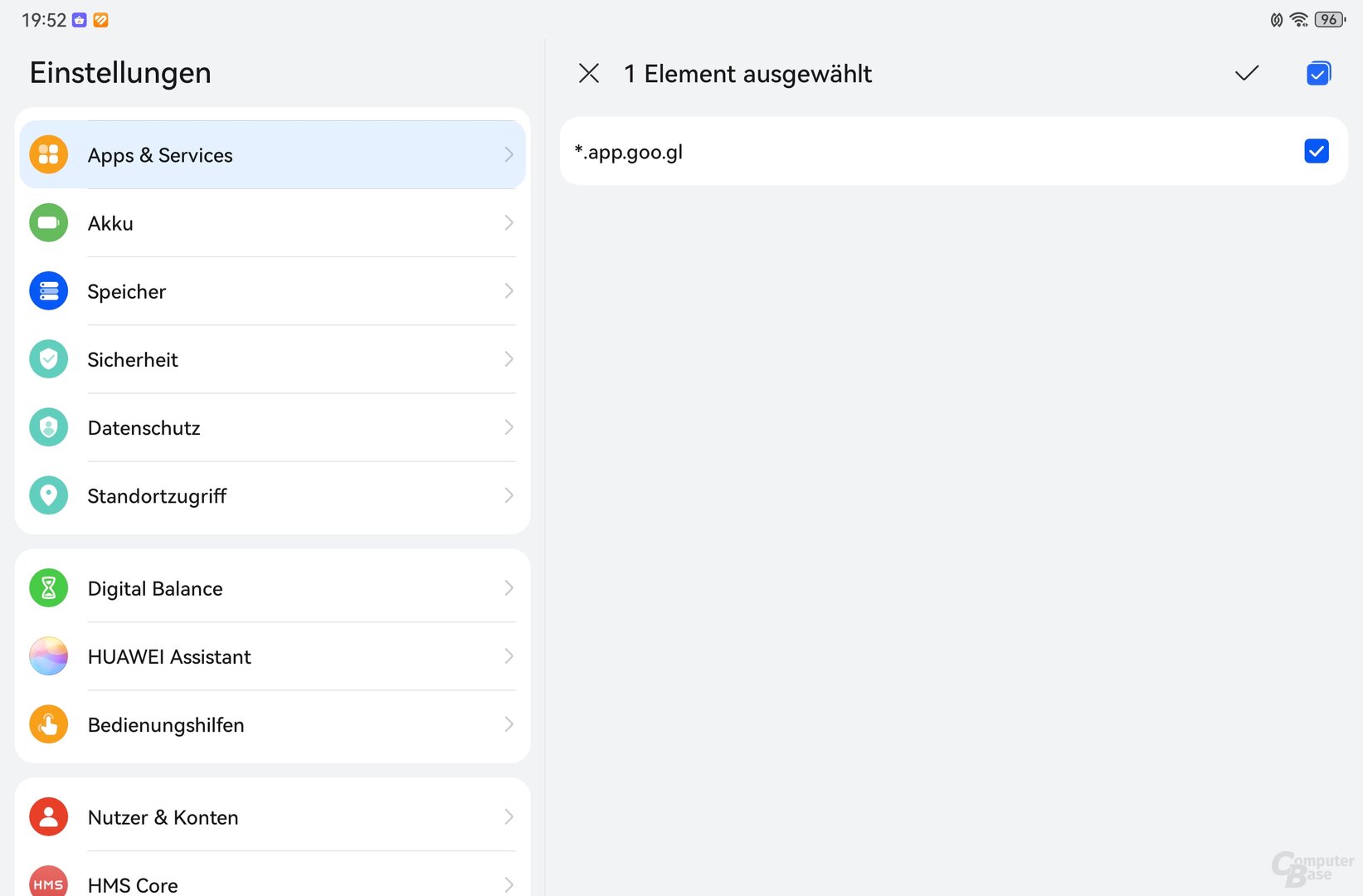Screen dimensions: 1363x896
Task: Tap the '1 Element ausgewählt' header text
Action: 747,74
